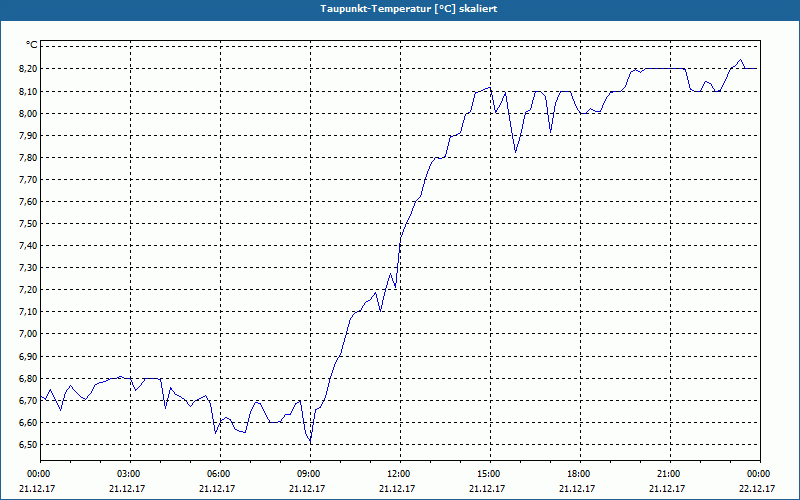
Task: Click the 00:00 time label above 22.12.17
Action: click(x=760, y=474)
